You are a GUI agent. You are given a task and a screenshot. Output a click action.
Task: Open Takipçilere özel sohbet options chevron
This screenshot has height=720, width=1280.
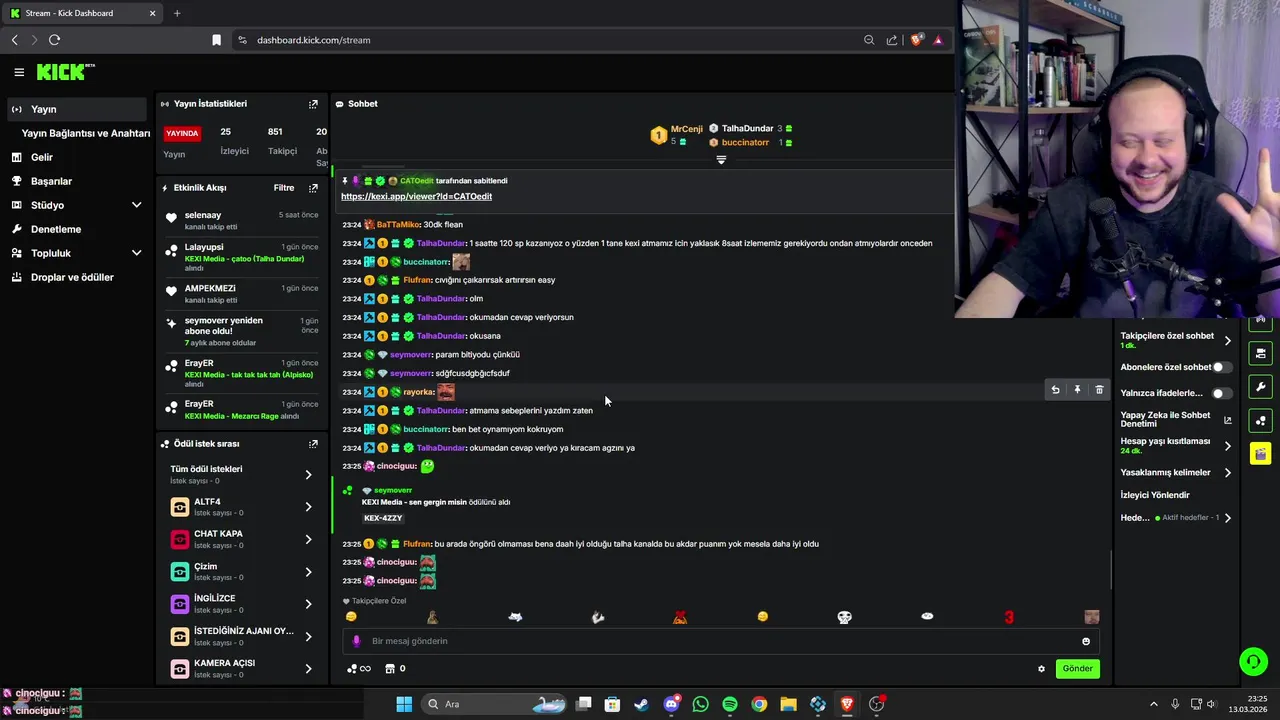tap(1228, 341)
